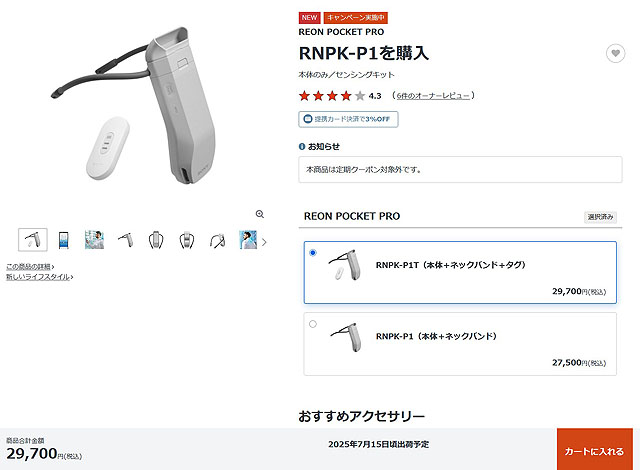The height and width of the screenshot is (470, 640).
Task: Open the 6件のオーナーレビュー reviews link
Action: pyautogui.click(x=433, y=95)
